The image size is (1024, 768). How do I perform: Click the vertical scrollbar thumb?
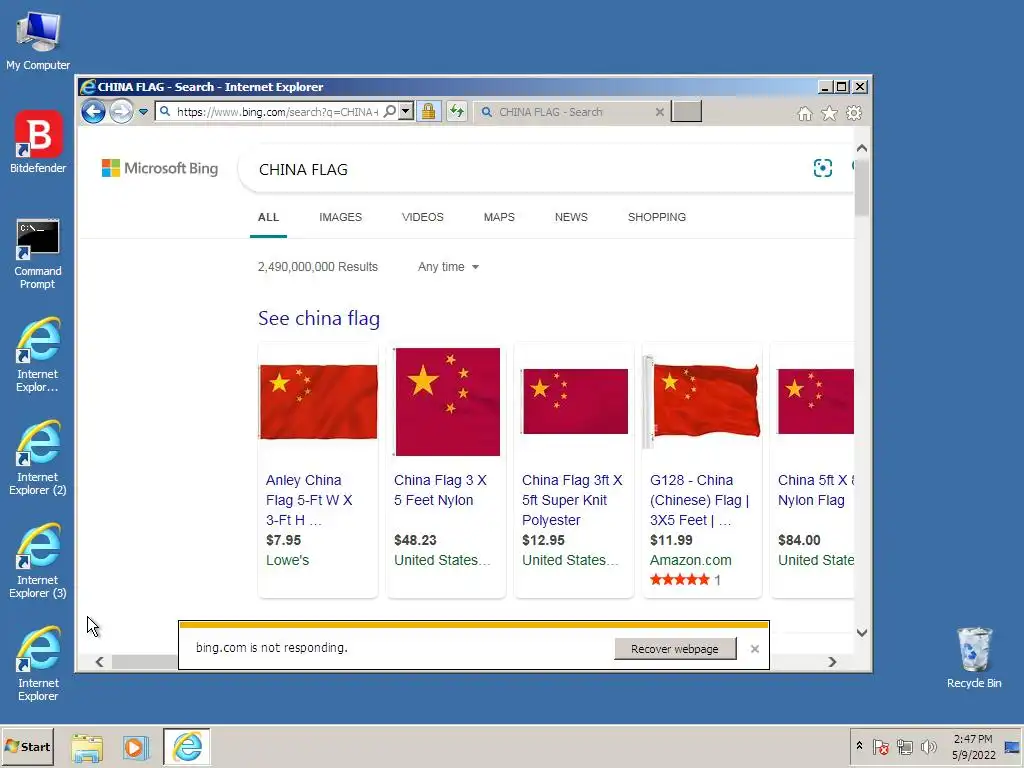click(862, 187)
